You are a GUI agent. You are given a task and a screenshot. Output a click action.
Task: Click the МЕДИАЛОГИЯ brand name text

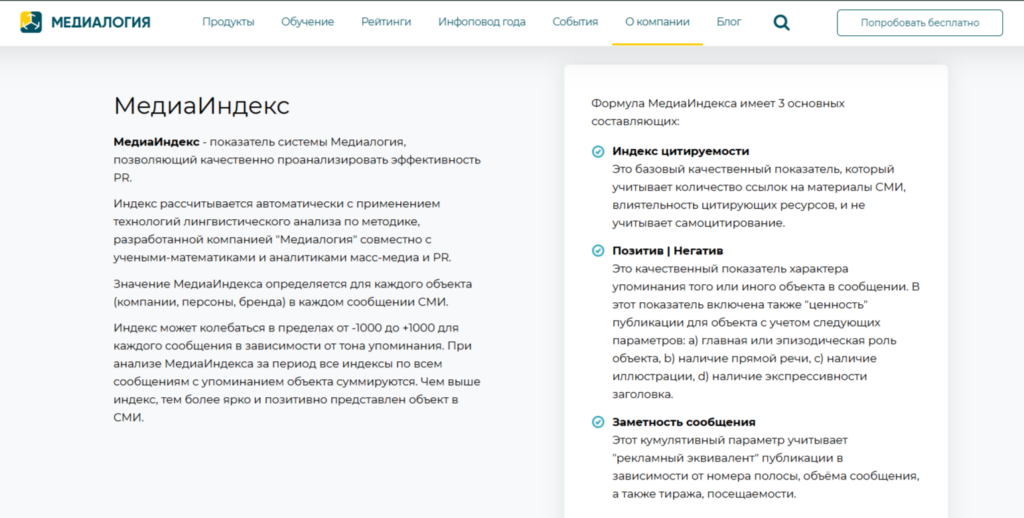(x=101, y=23)
